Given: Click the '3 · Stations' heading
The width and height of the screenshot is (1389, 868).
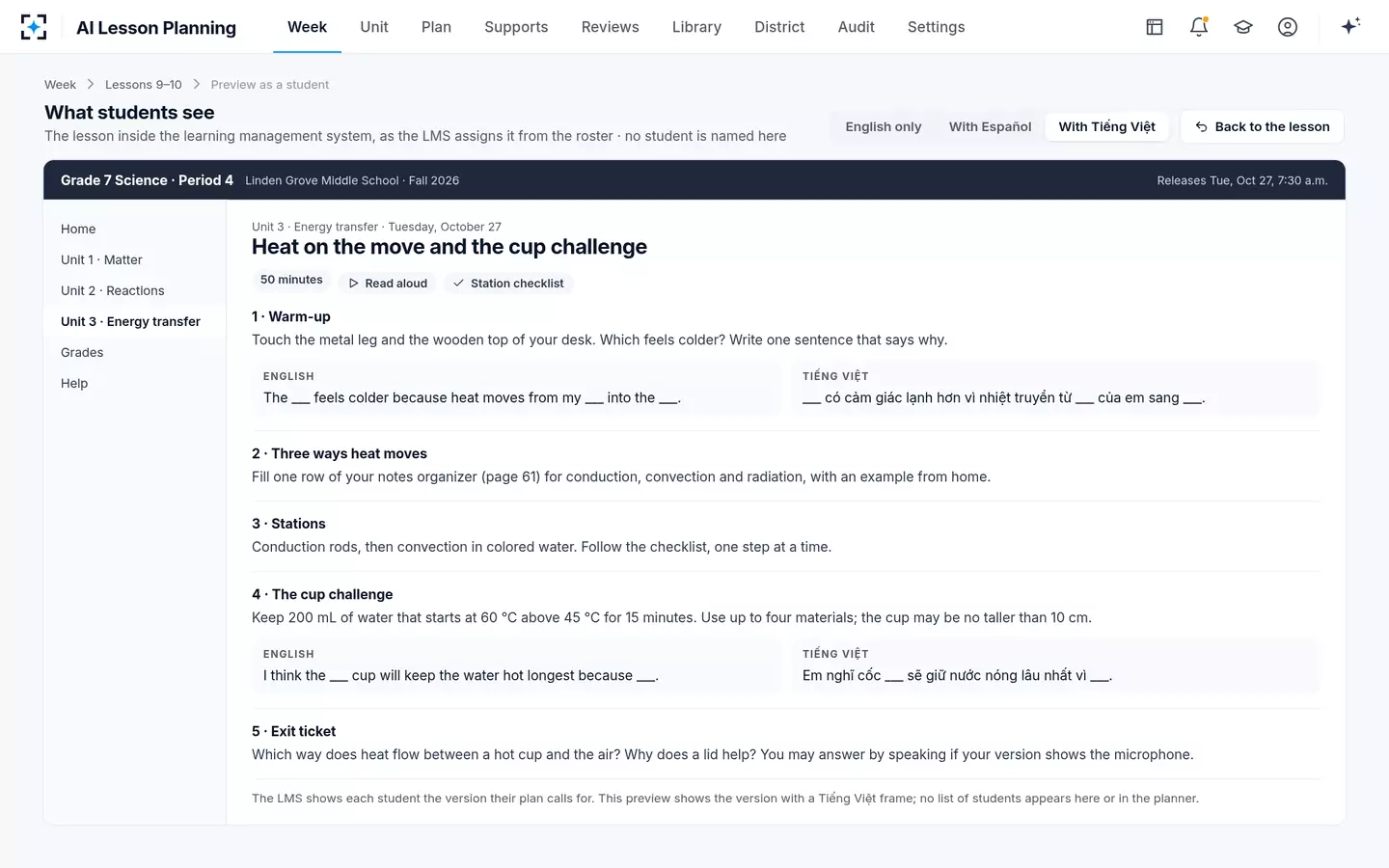Looking at the screenshot, I should pos(288,524).
